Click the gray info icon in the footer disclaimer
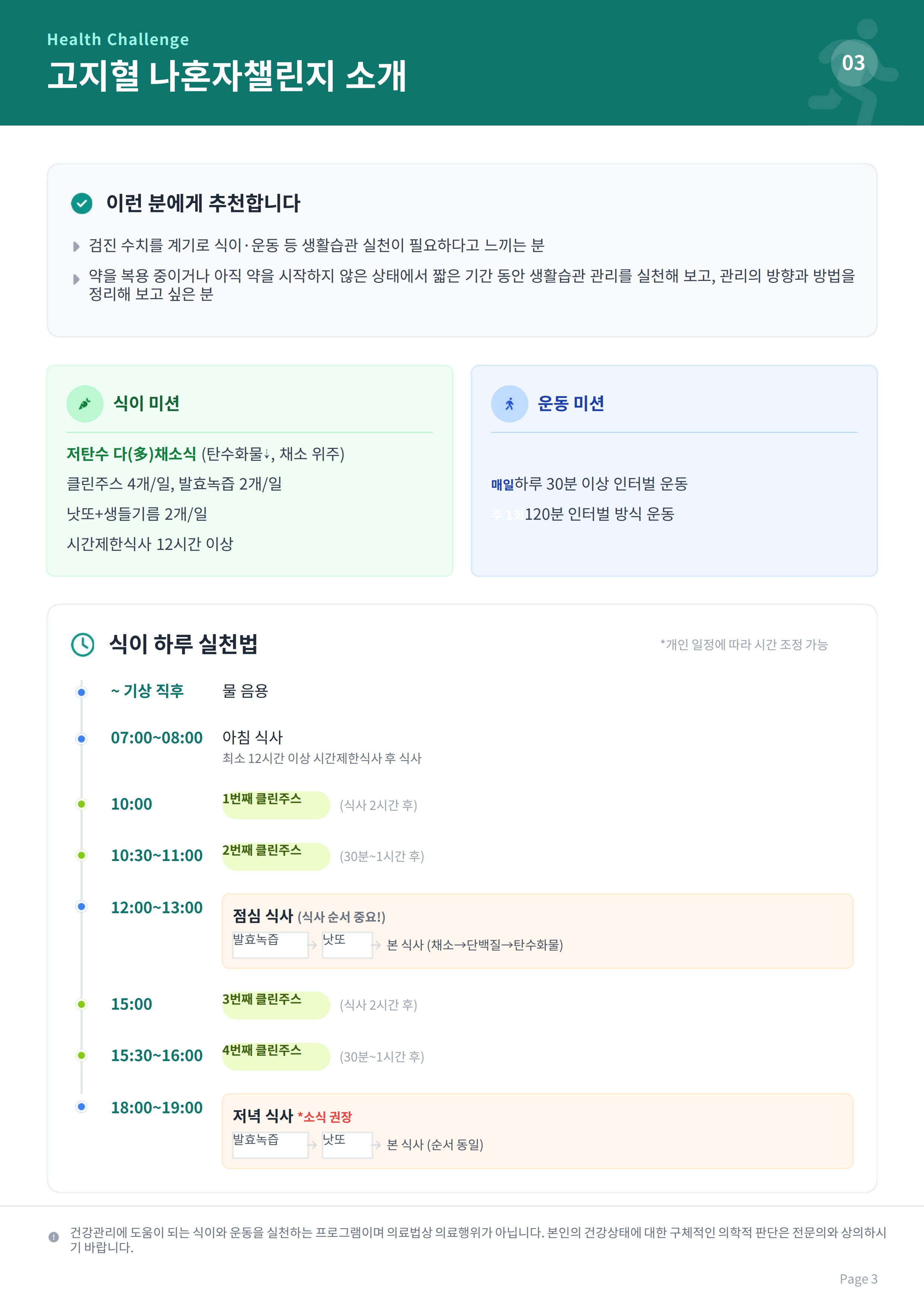The height and width of the screenshot is (1307, 924). pos(54,1237)
